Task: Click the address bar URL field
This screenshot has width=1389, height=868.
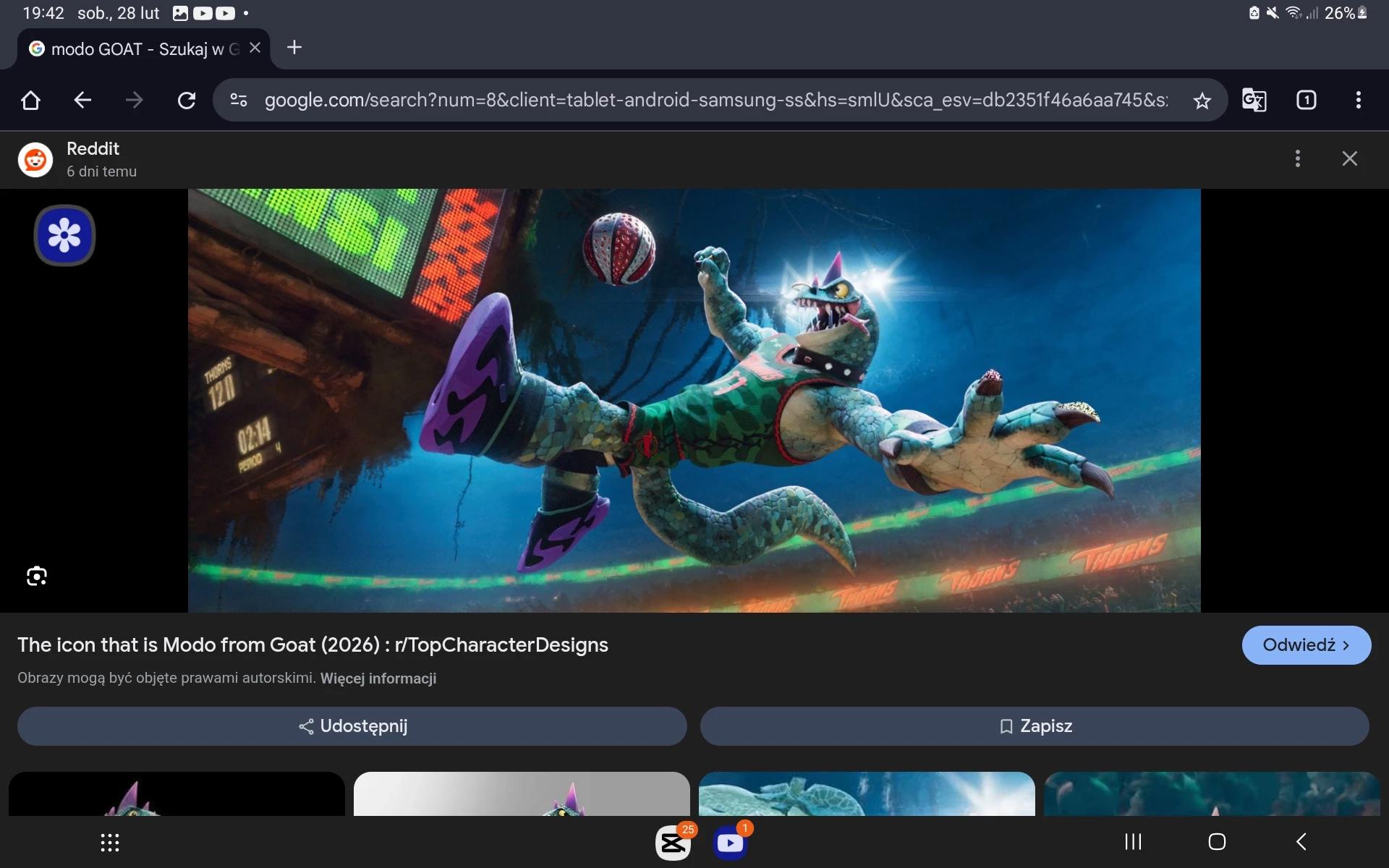Action: pyautogui.click(x=715, y=100)
